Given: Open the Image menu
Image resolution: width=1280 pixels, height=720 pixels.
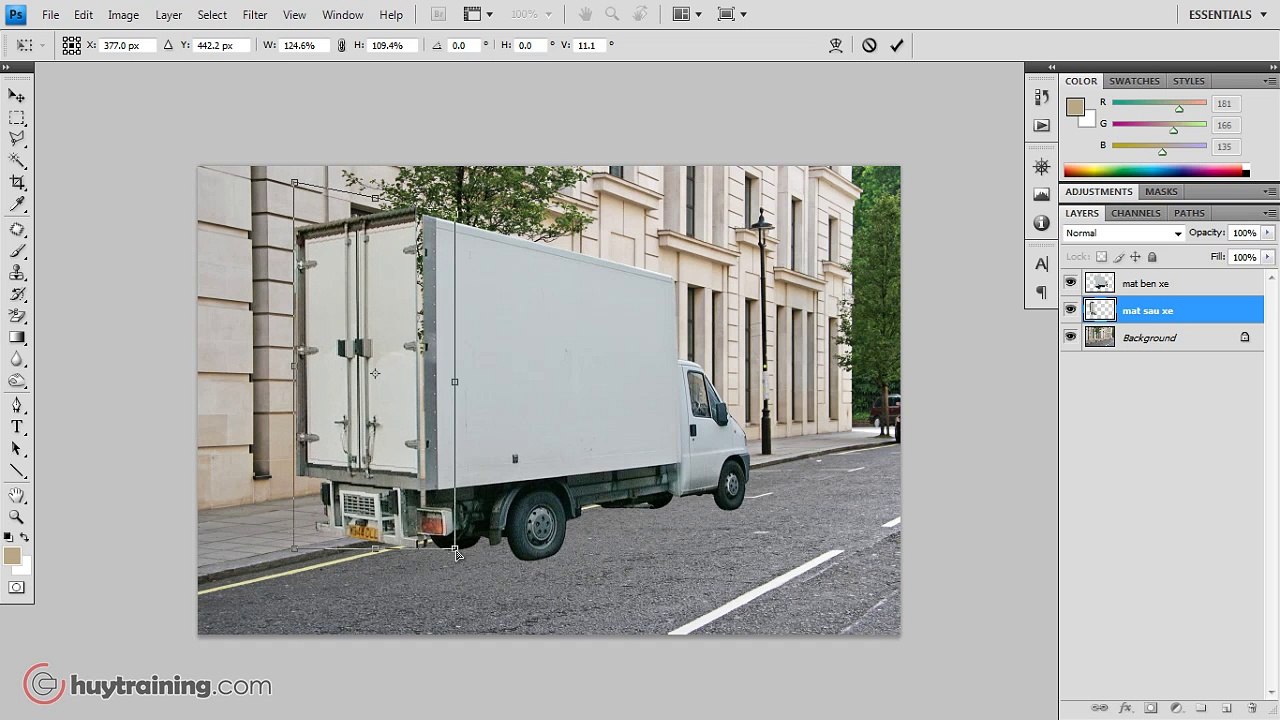Looking at the screenshot, I should [123, 15].
